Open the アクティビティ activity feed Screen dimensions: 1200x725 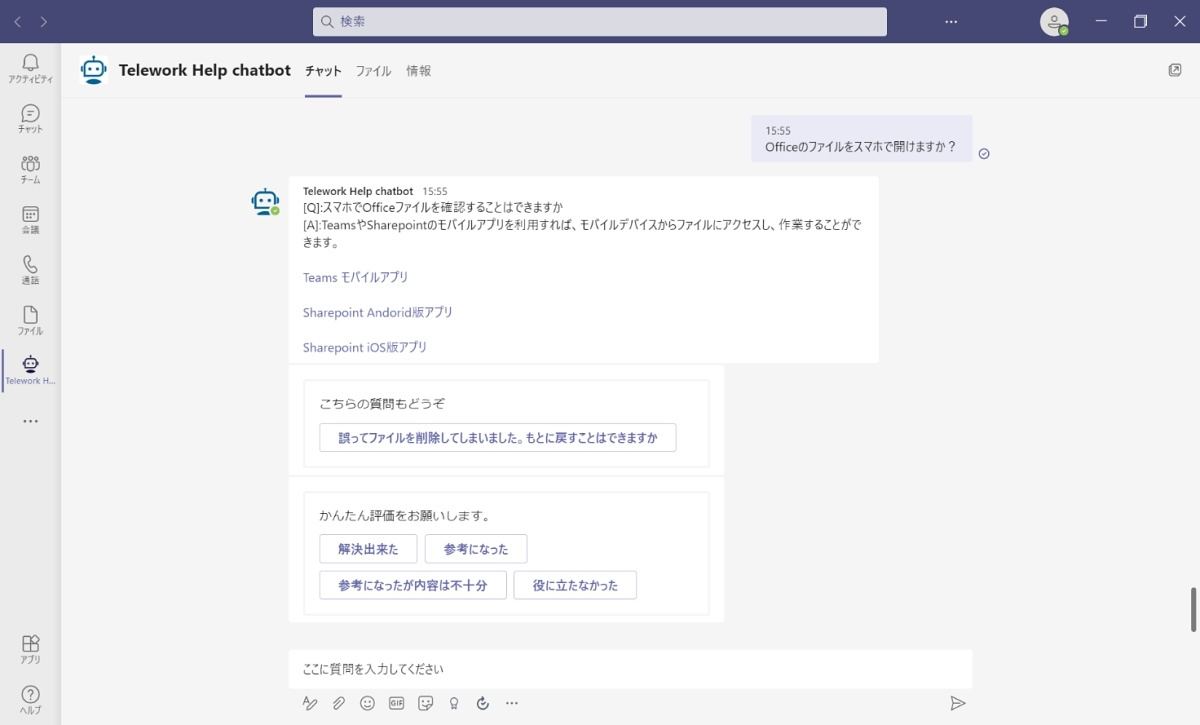click(x=30, y=69)
